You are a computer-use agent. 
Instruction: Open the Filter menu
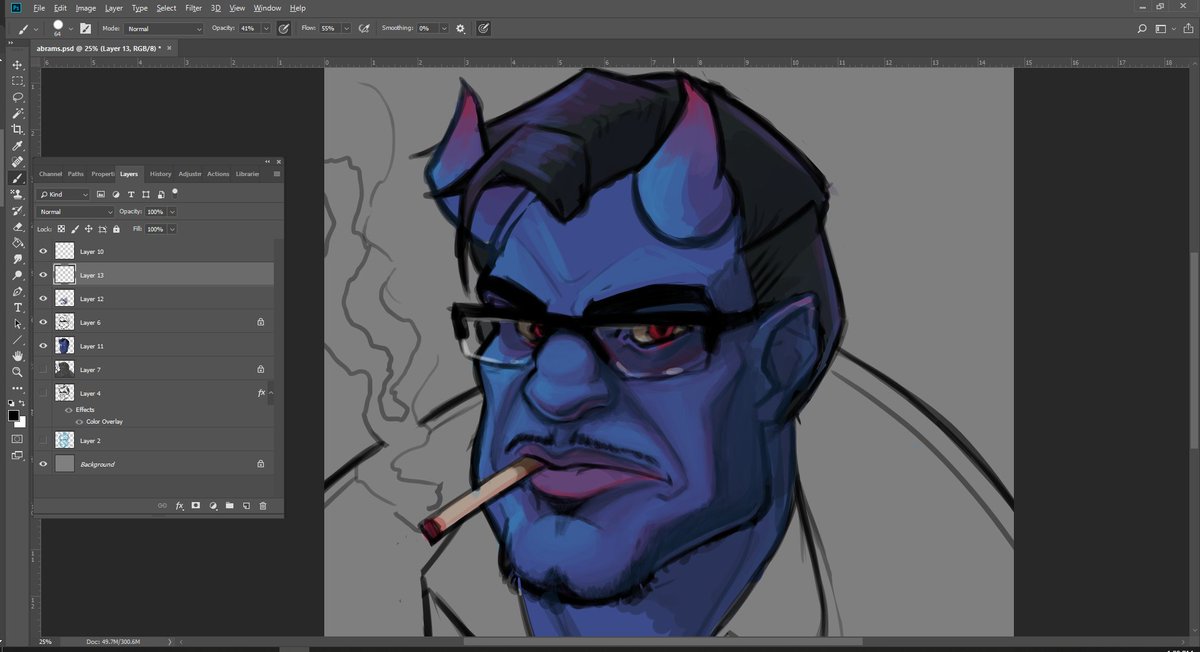pos(193,8)
